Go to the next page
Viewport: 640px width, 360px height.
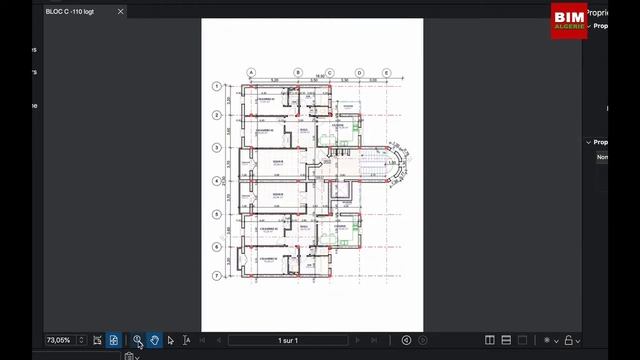[x=358, y=340]
